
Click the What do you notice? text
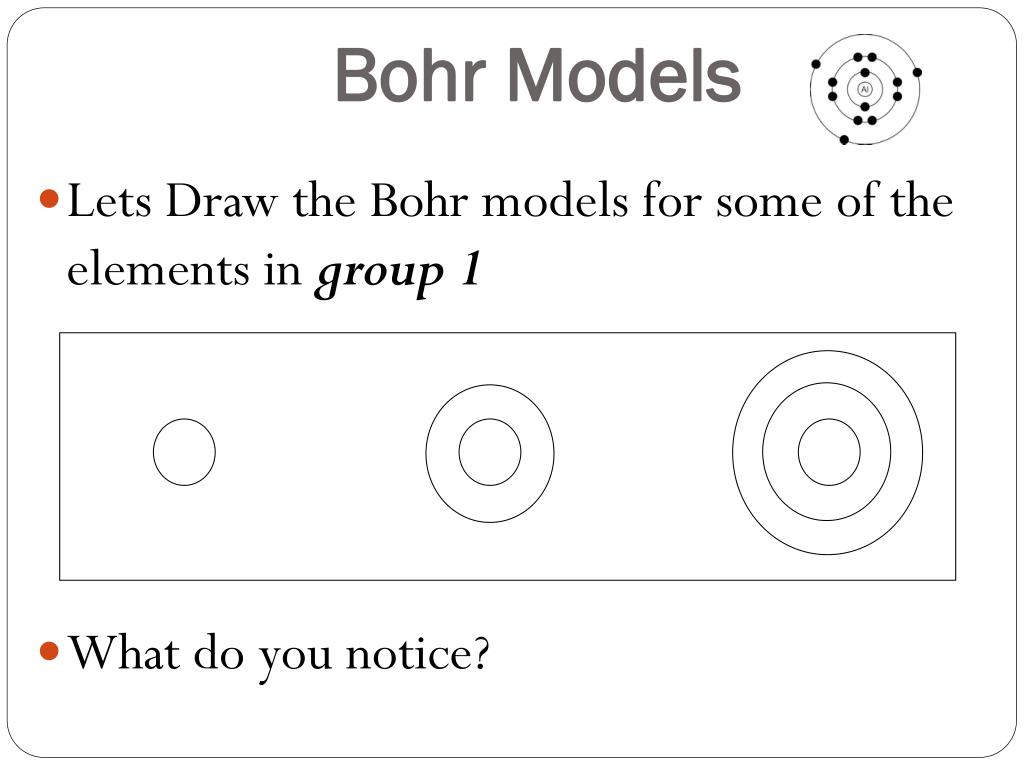click(x=279, y=654)
